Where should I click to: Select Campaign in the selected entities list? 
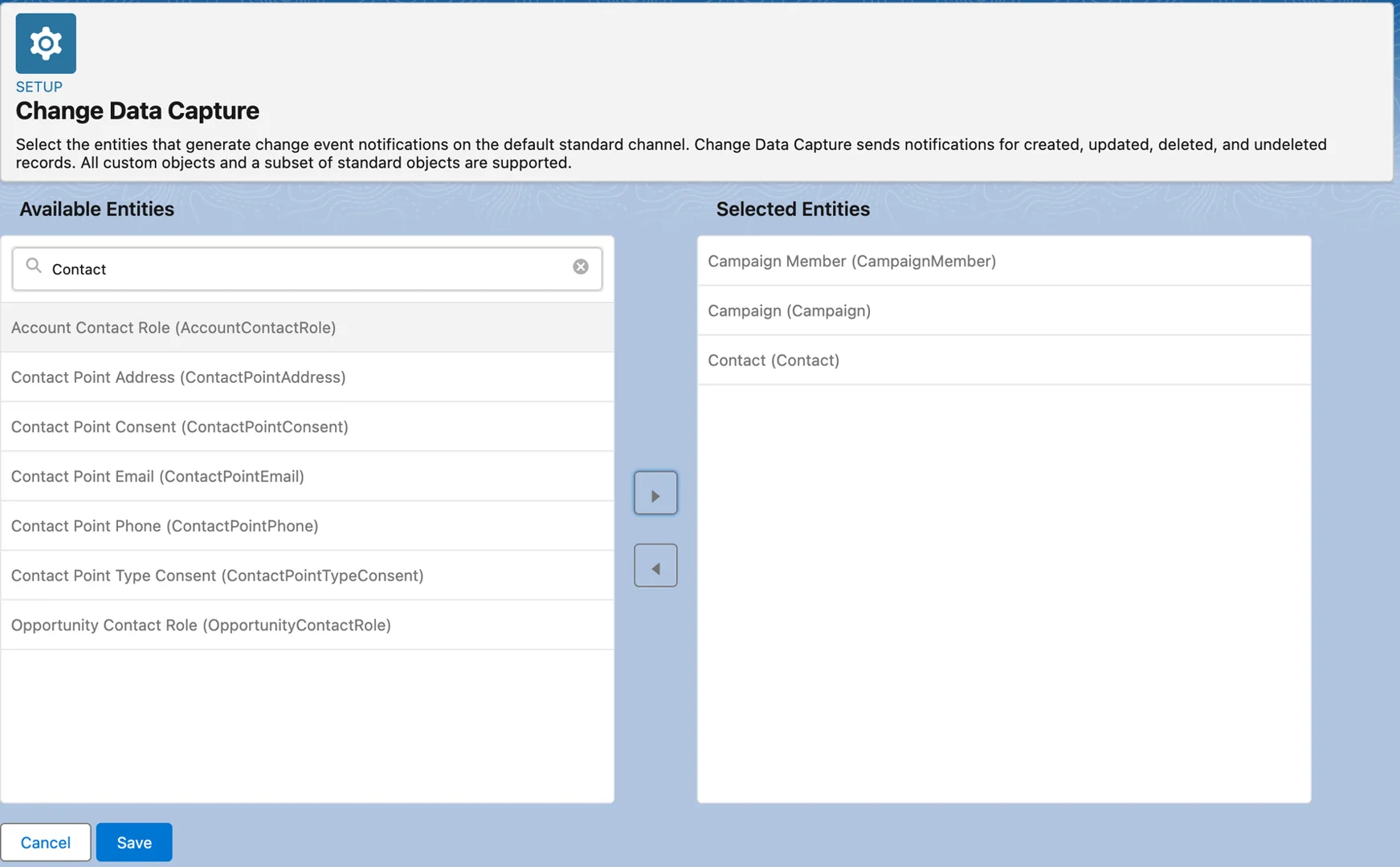pyautogui.click(x=789, y=311)
